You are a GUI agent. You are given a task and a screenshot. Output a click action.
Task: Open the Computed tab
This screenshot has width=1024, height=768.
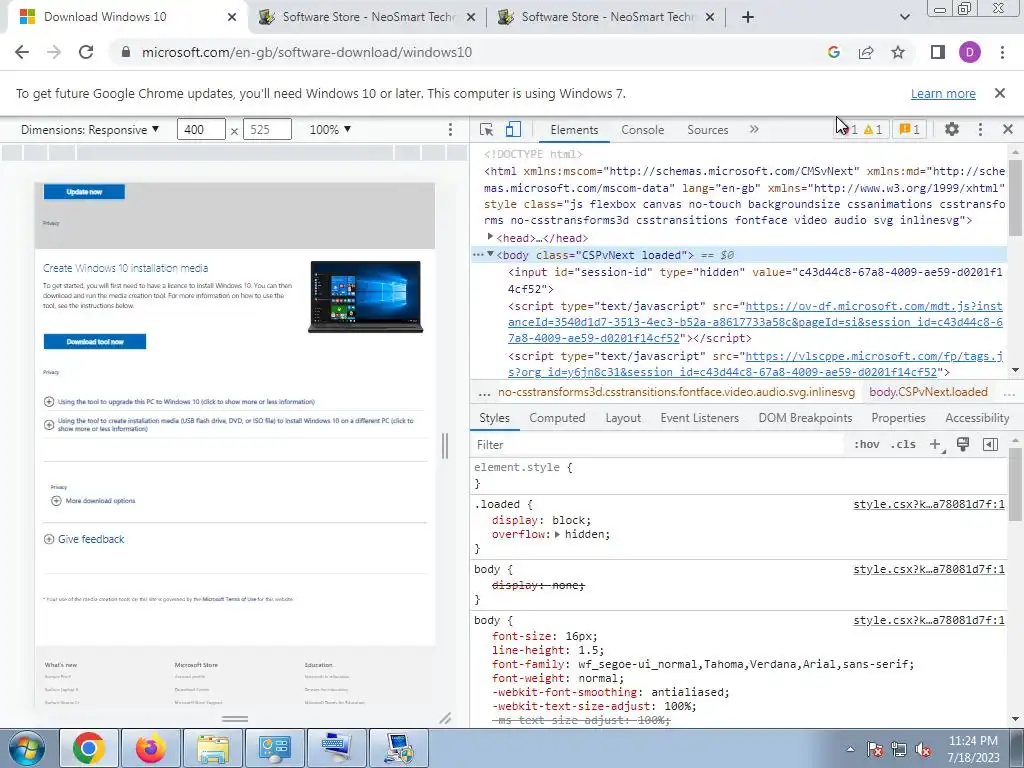click(x=557, y=418)
